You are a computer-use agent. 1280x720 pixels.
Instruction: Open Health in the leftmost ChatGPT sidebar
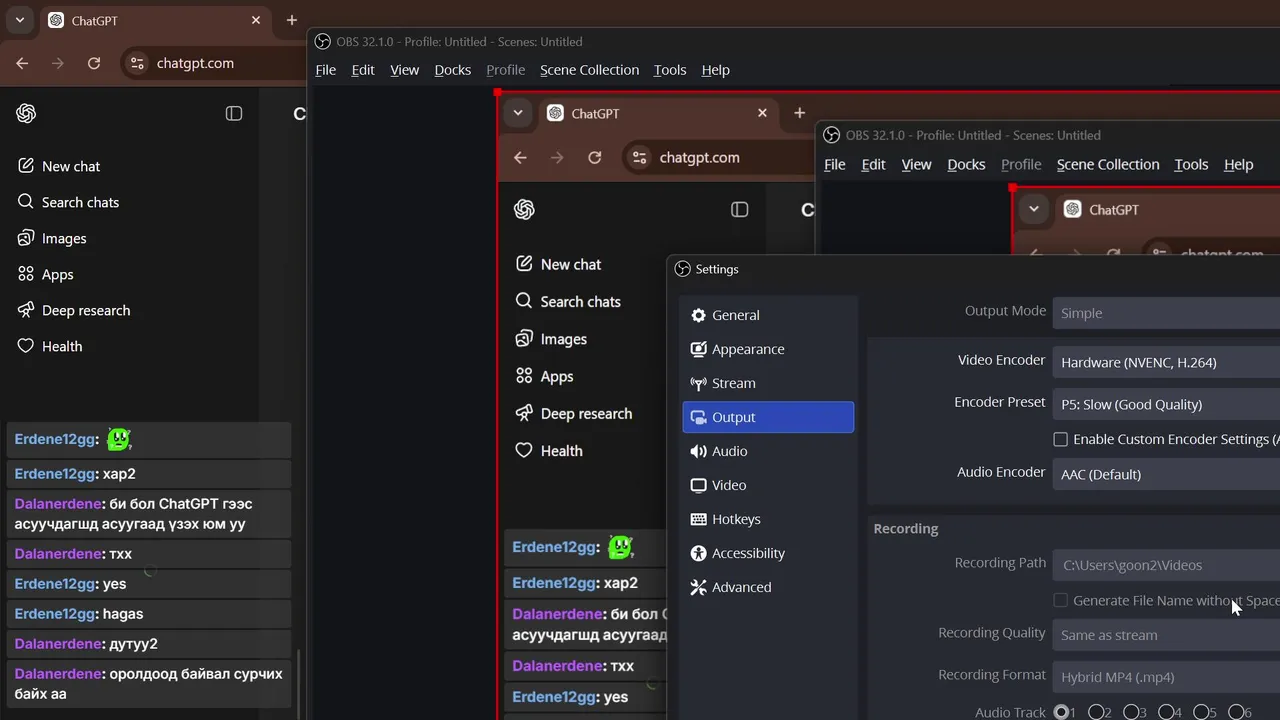(x=50, y=346)
